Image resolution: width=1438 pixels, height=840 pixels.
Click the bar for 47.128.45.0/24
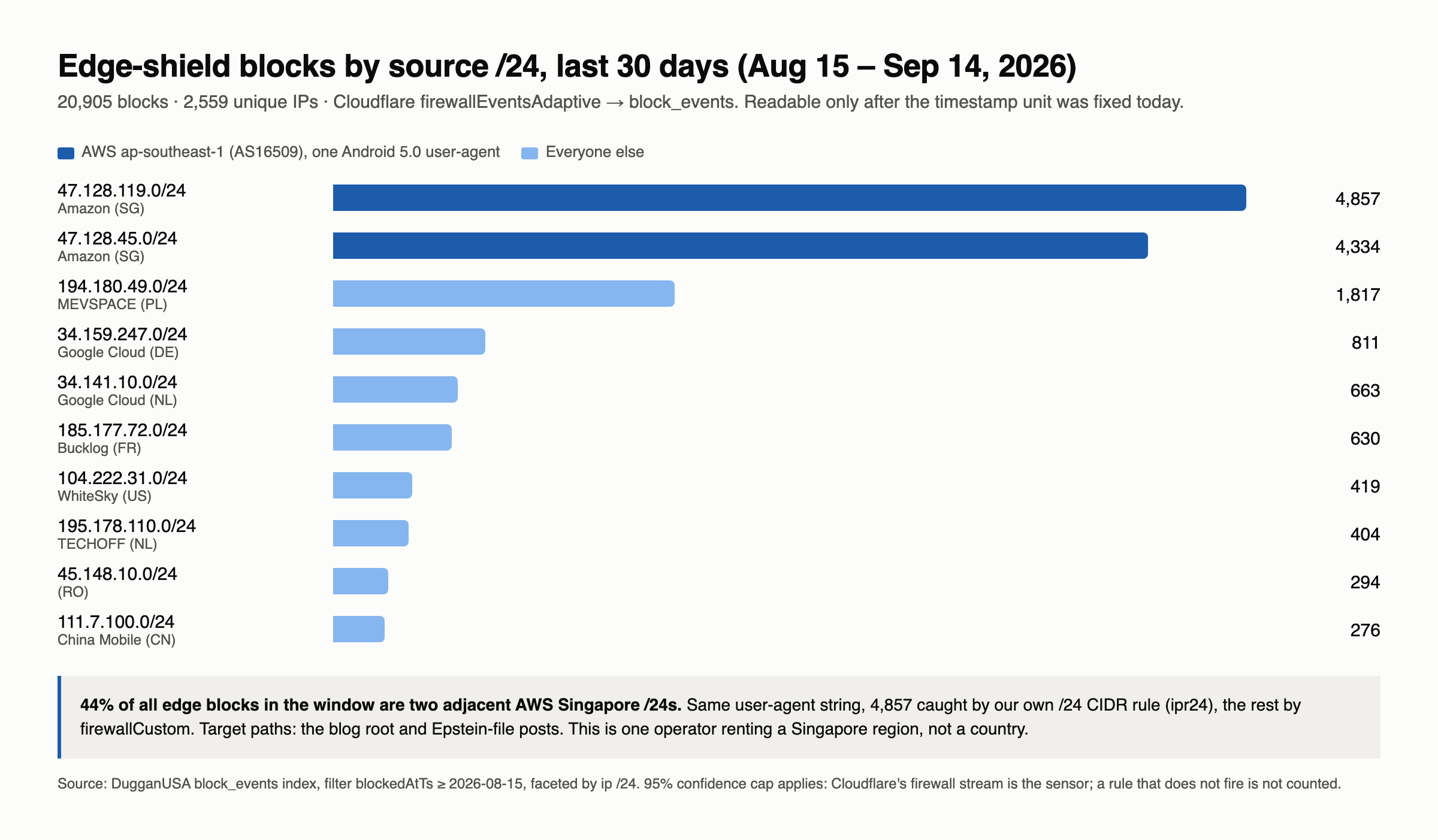[x=741, y=246]
